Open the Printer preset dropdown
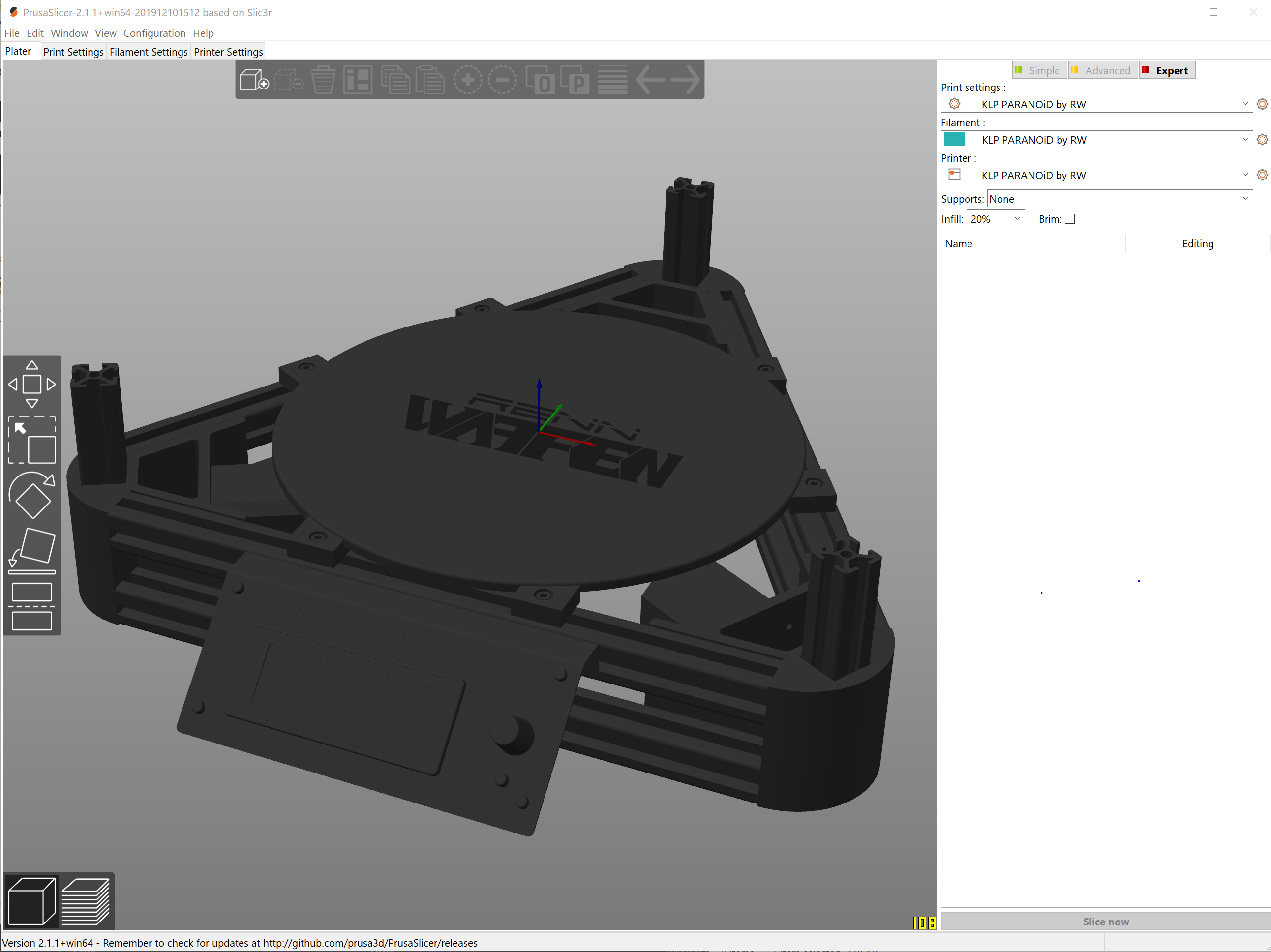The width and height of the screenshot is (1271, 952). point(1096,175)
